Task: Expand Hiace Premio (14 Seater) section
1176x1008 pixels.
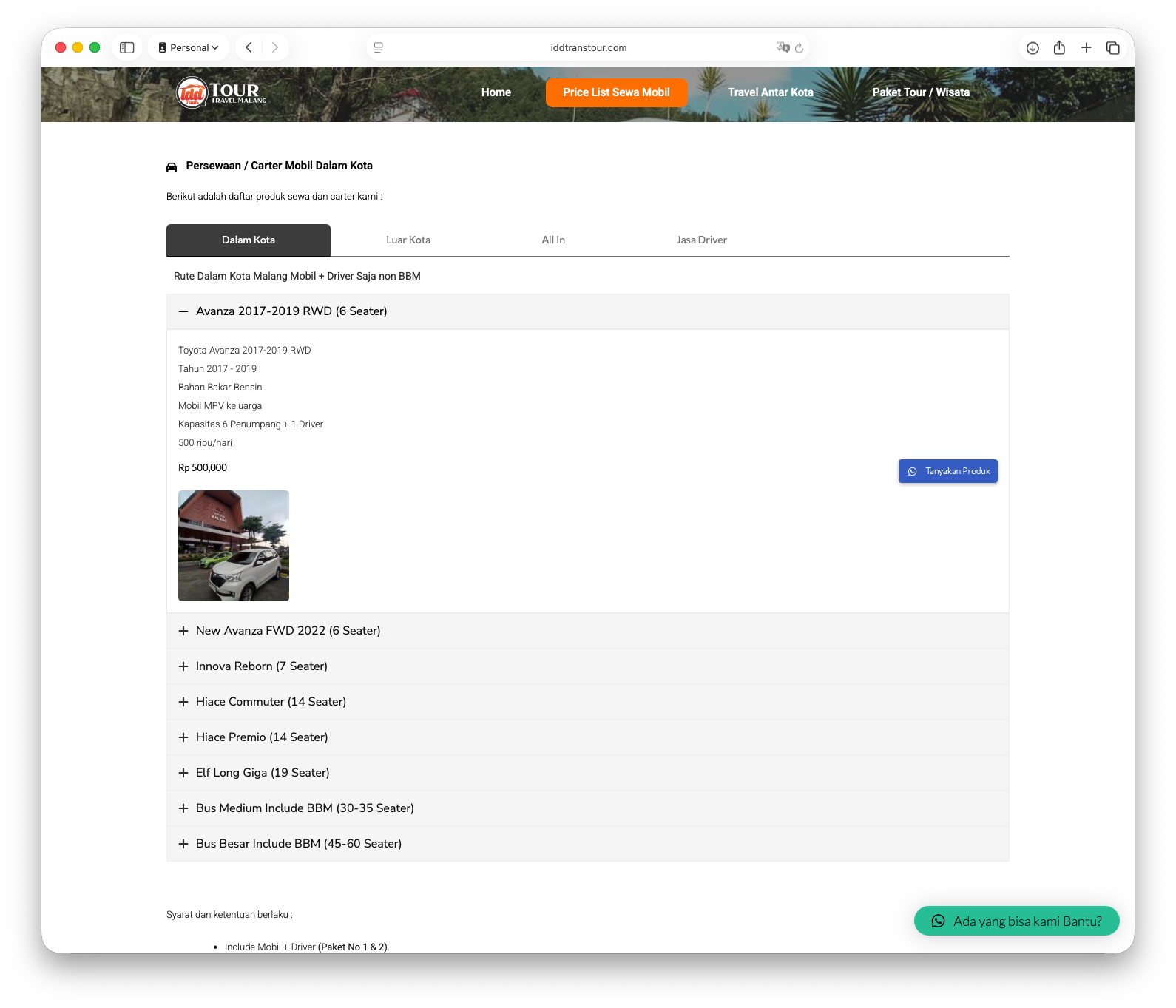Action: 588,737
